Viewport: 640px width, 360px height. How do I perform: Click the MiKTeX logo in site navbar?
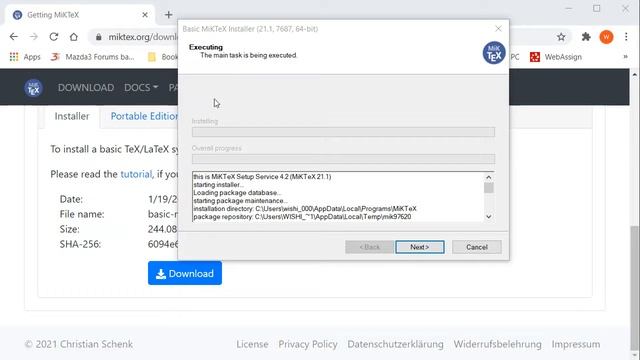point(33,88)
